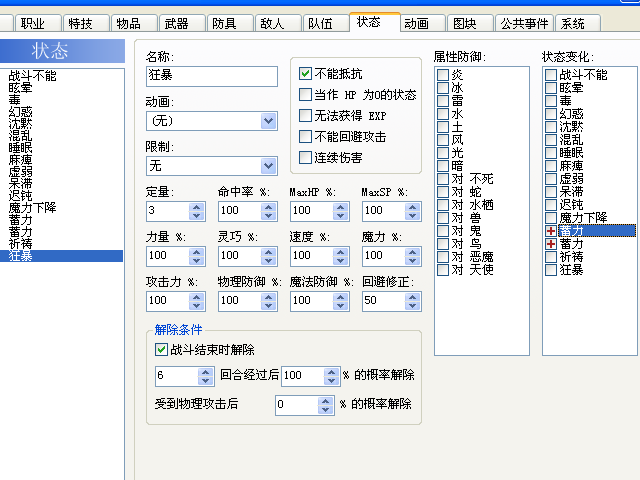Open the 队伍 tab

coord(326,23)
